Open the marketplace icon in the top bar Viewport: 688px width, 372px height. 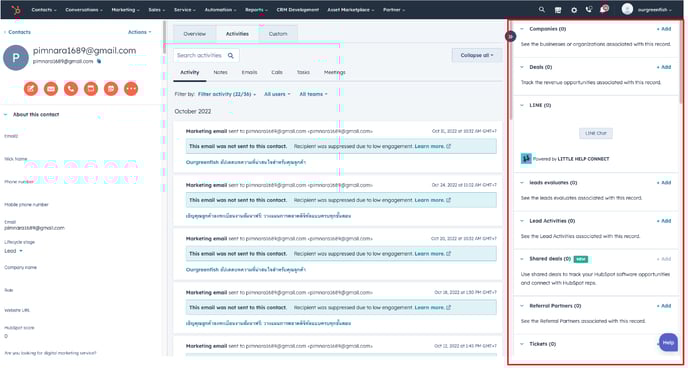tap(558, 10)
